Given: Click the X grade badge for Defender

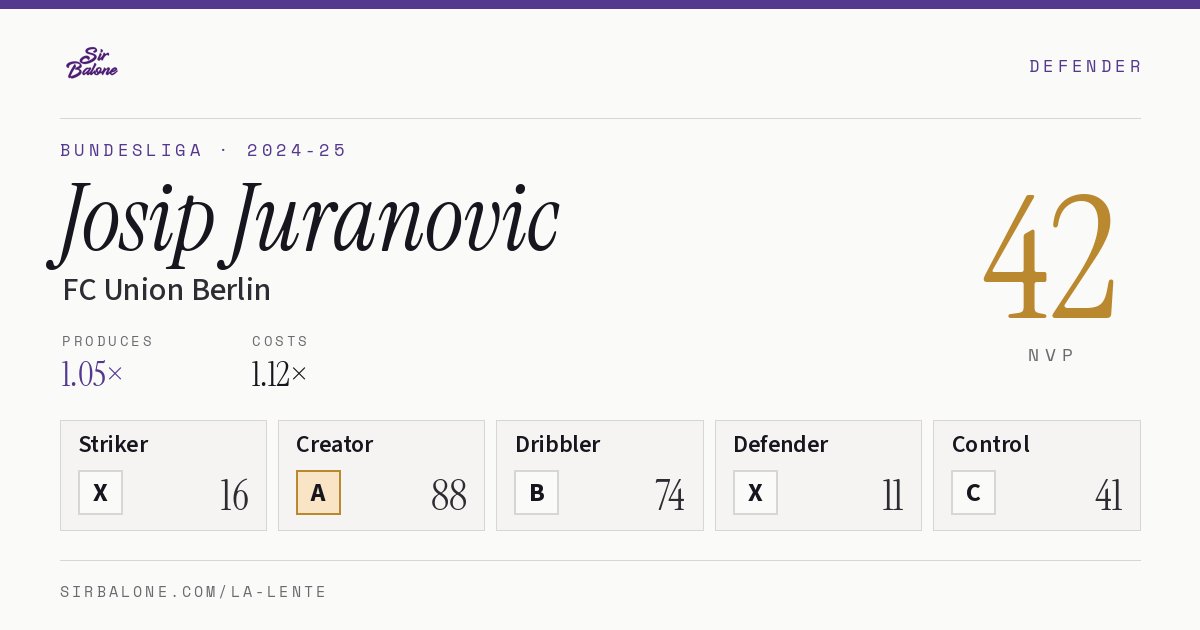Looking at the screenshot, I should tap(755, 492).
